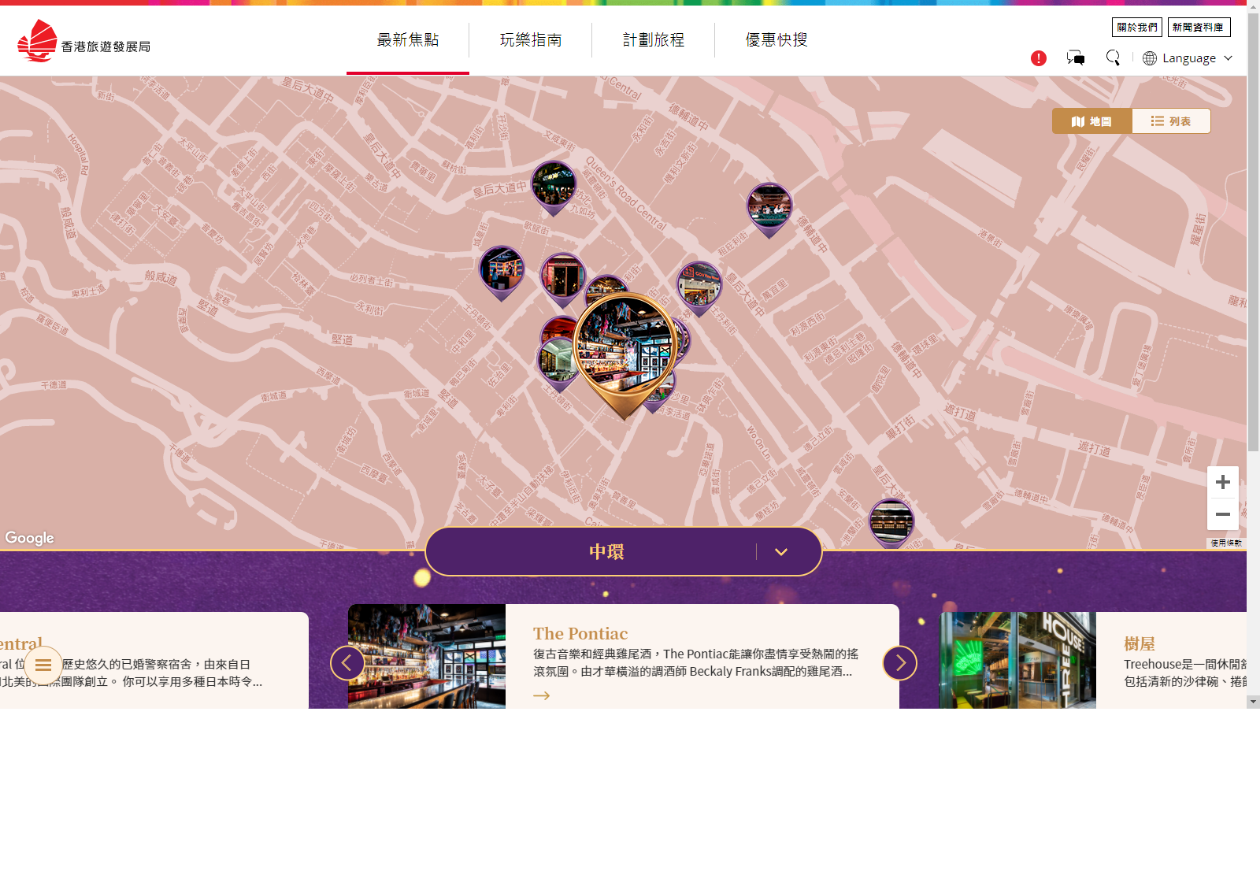Open The Pontiac title link

580,633
